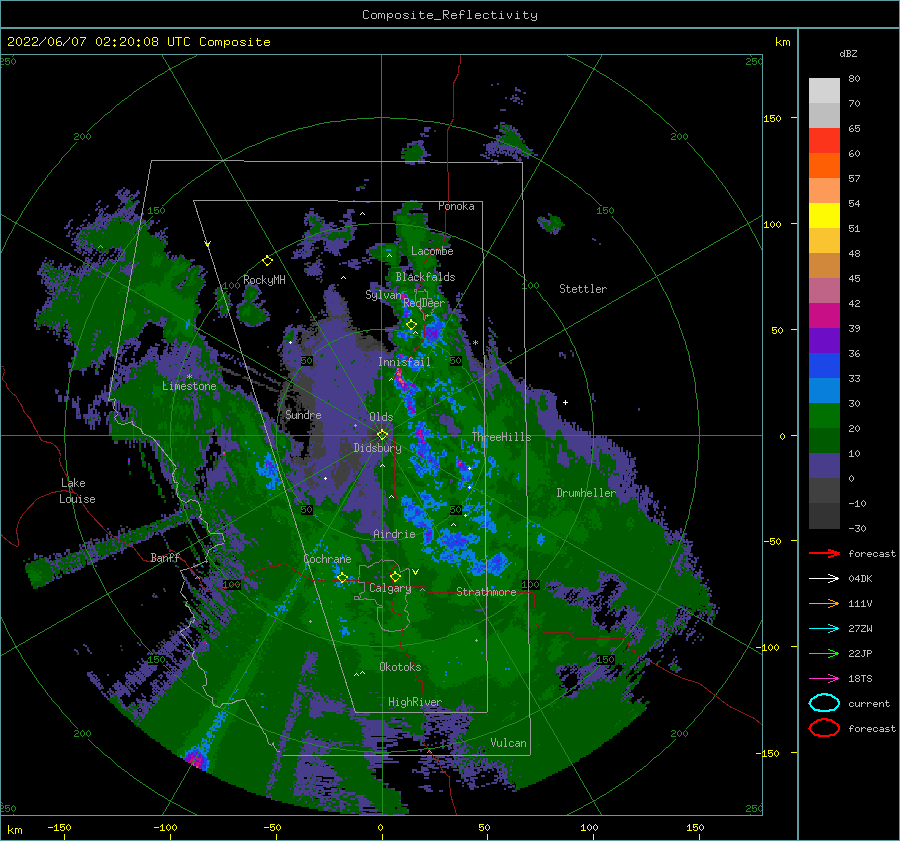The height and width of the screenshot is (841, 900).
Task: Click the yellow radar-site diamond at Olds
Action: click(x=382, y=435)
